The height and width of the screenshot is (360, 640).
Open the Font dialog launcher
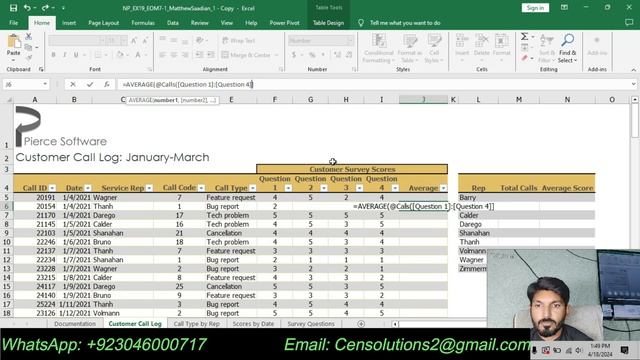(x=150, y=69)
